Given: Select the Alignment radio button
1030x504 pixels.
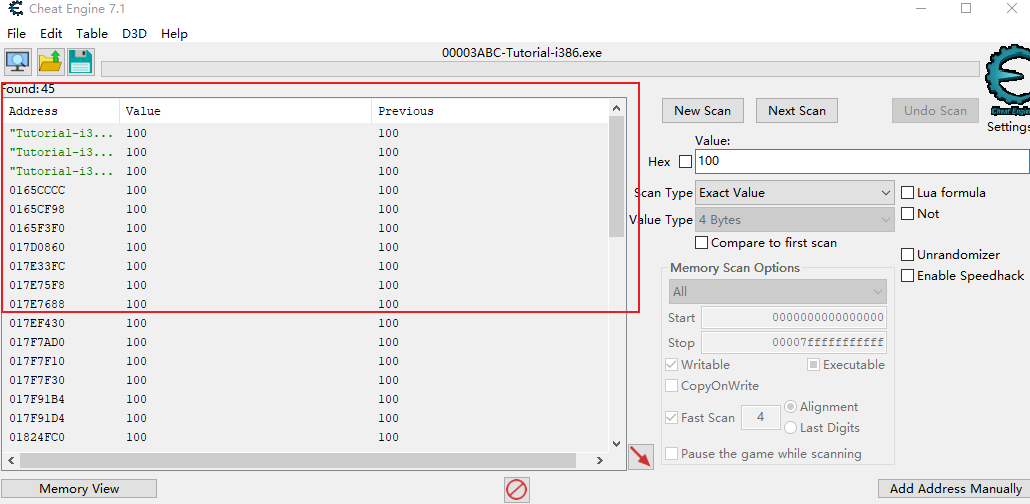Looking at the screenshot, I should point(791,407).
